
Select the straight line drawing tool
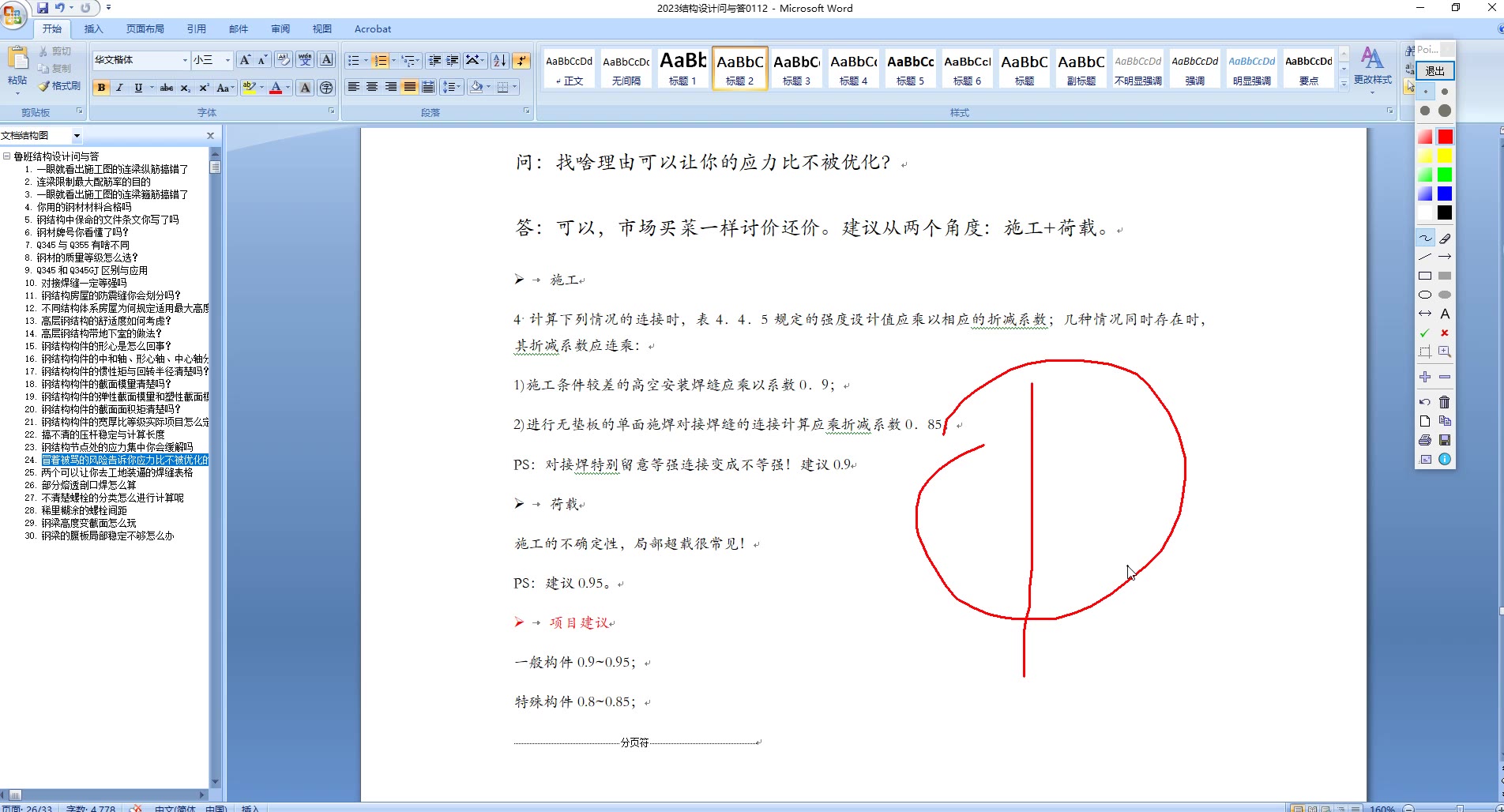(1425, 257)
